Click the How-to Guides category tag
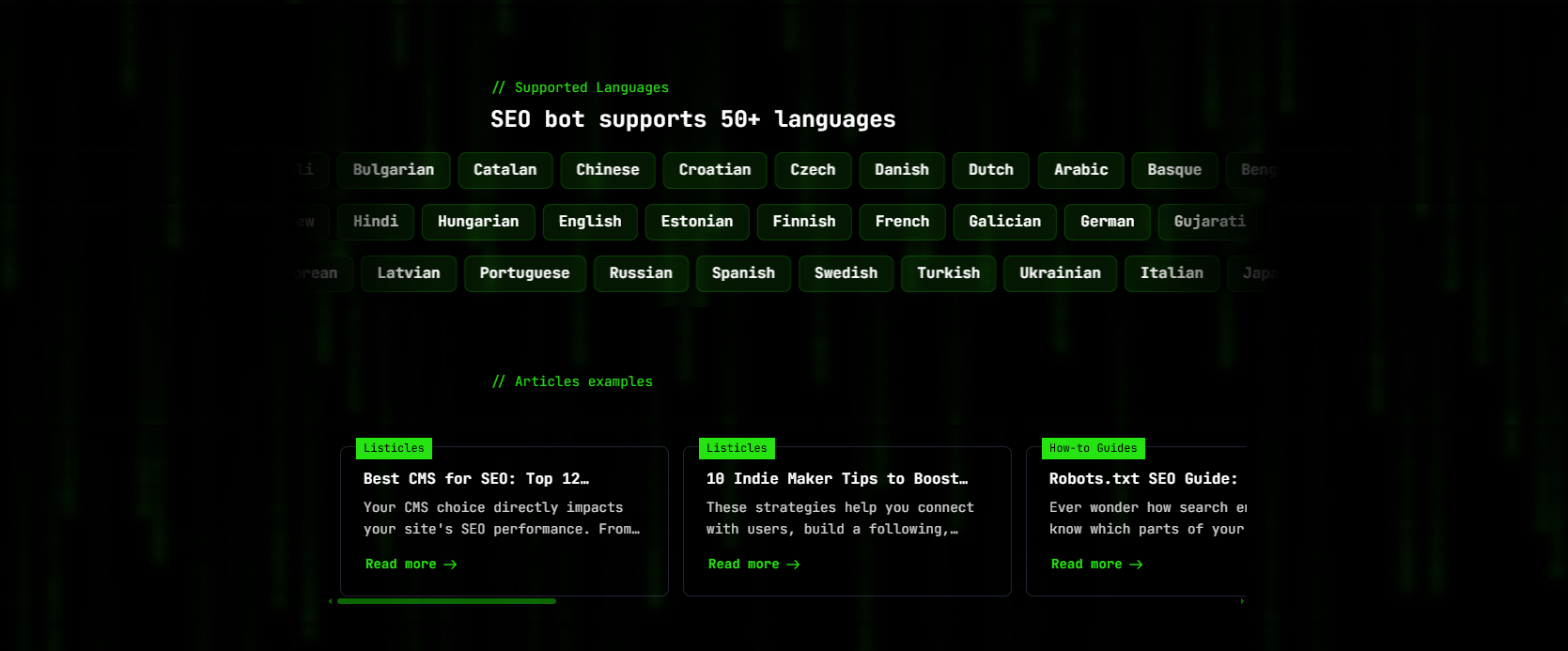Image resolution: width=1568 pixels, height=651 pixels. (x=1093, y=449)
